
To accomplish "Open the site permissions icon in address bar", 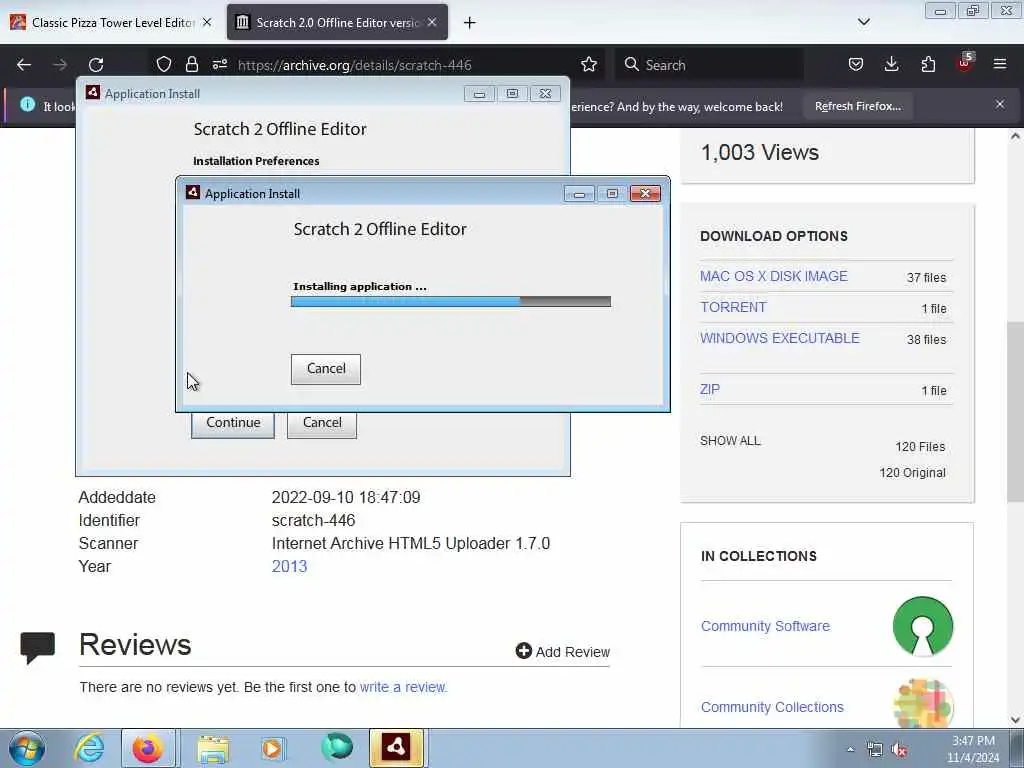I will pyautogui.click(x=220, y=64).
